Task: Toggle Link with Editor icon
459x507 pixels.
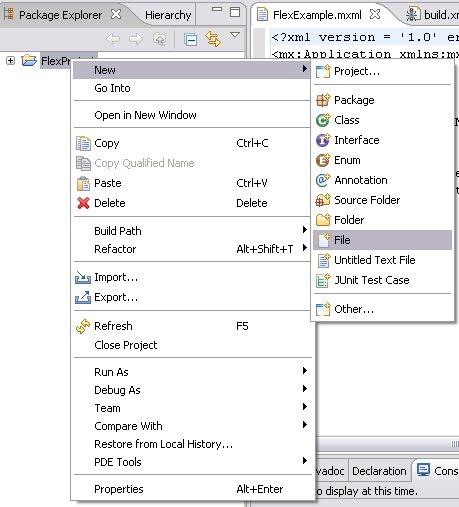Action: pos(213,39)
